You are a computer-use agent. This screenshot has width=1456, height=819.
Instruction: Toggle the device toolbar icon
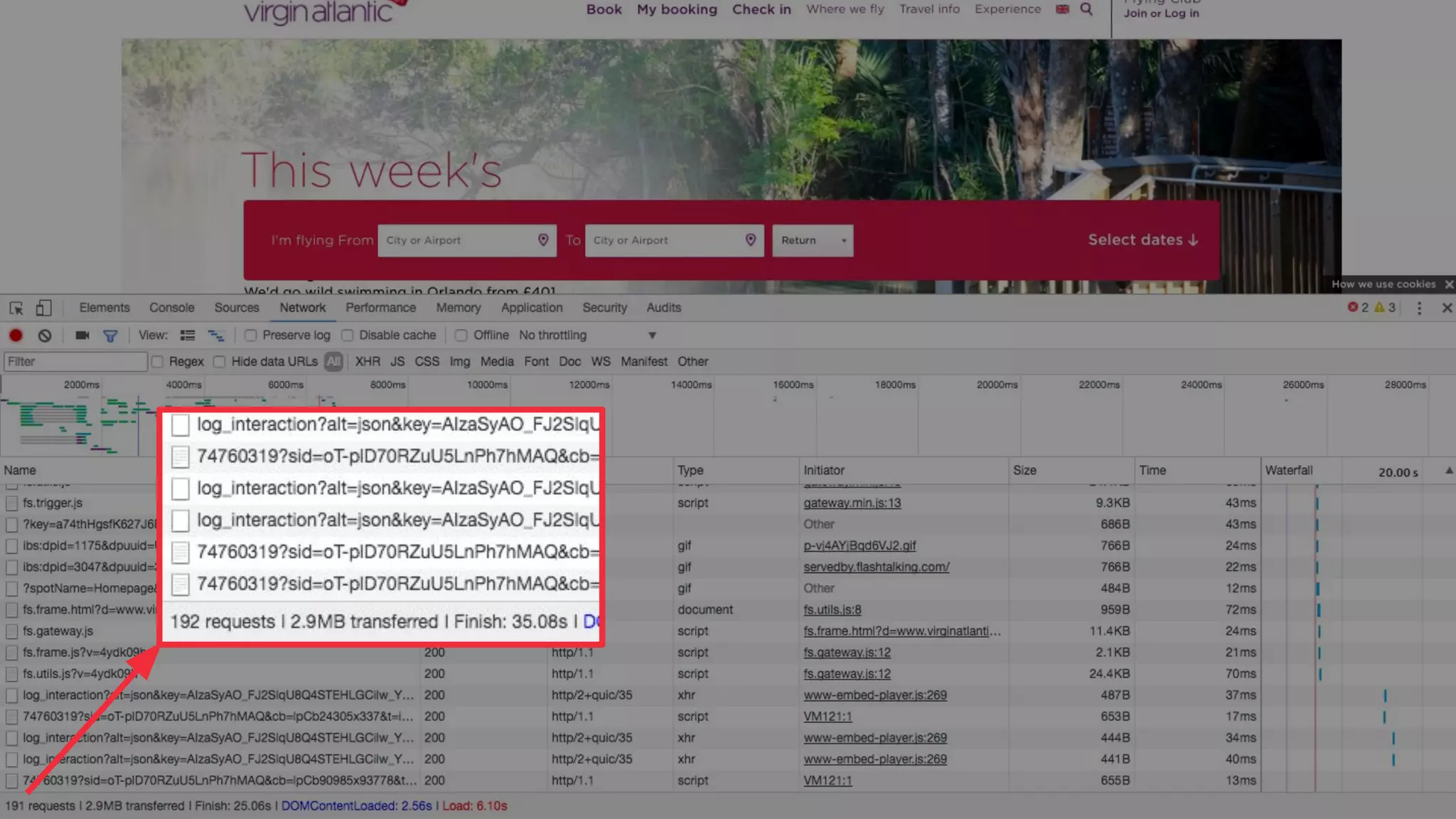43,308
